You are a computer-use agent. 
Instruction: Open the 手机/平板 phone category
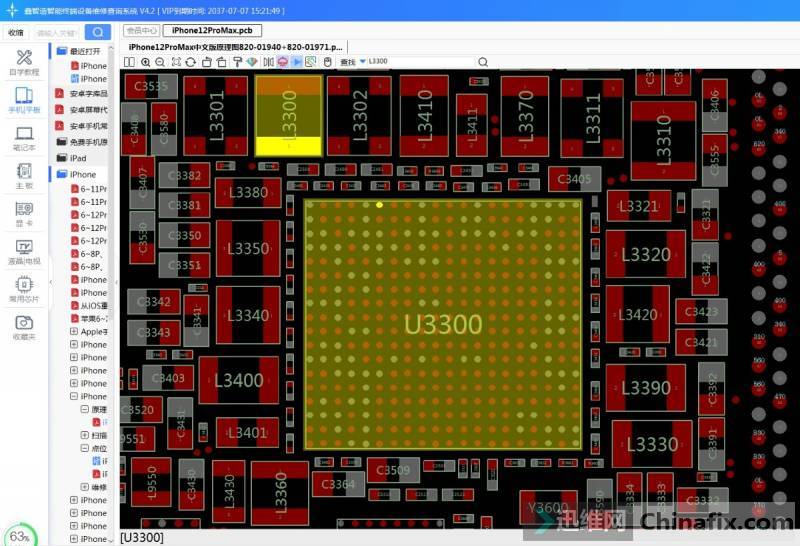(23, 101)
